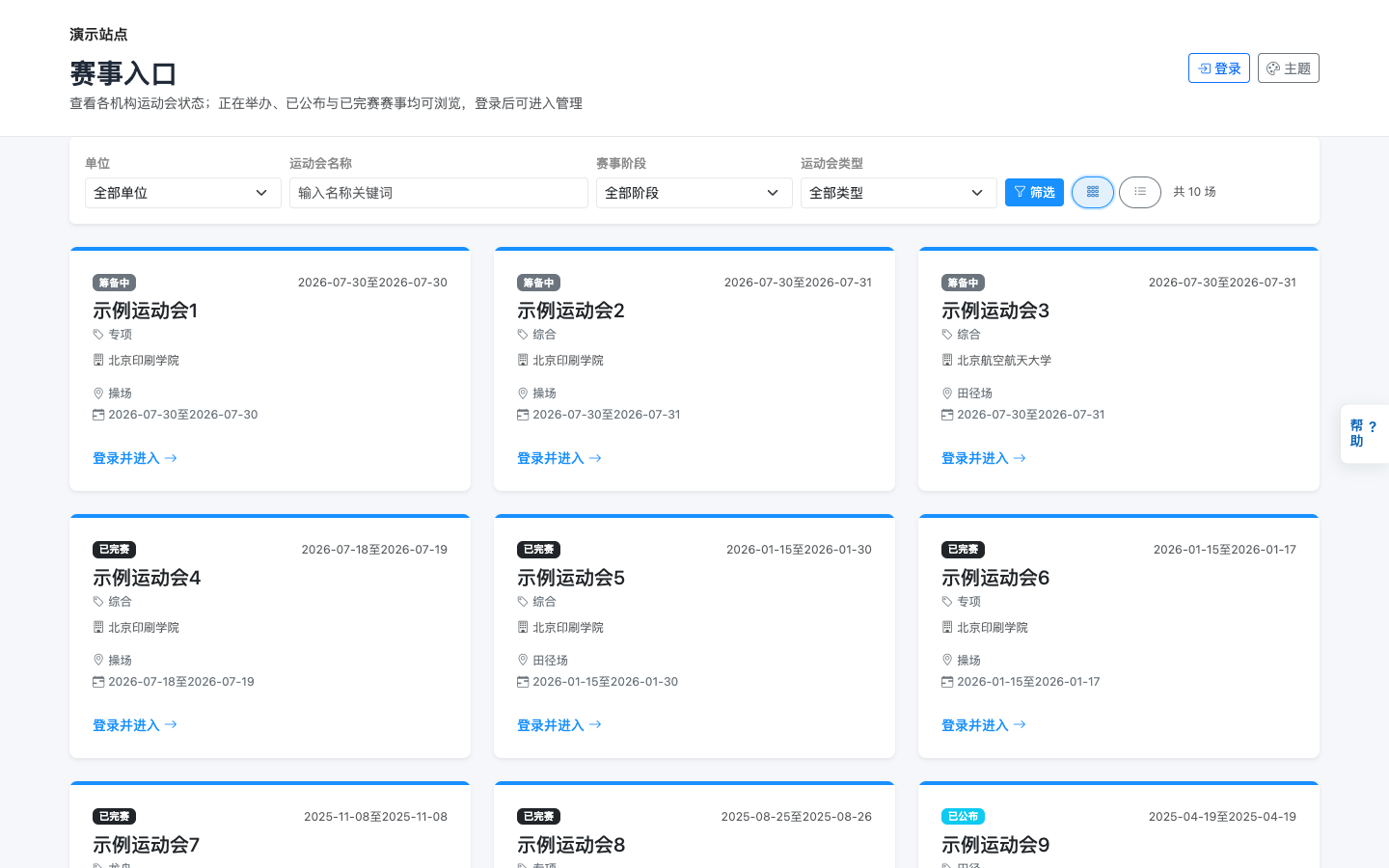The image size is (1389, 868).
Task: Open the 全部类型 type dropdown
Action: point(898,193)
